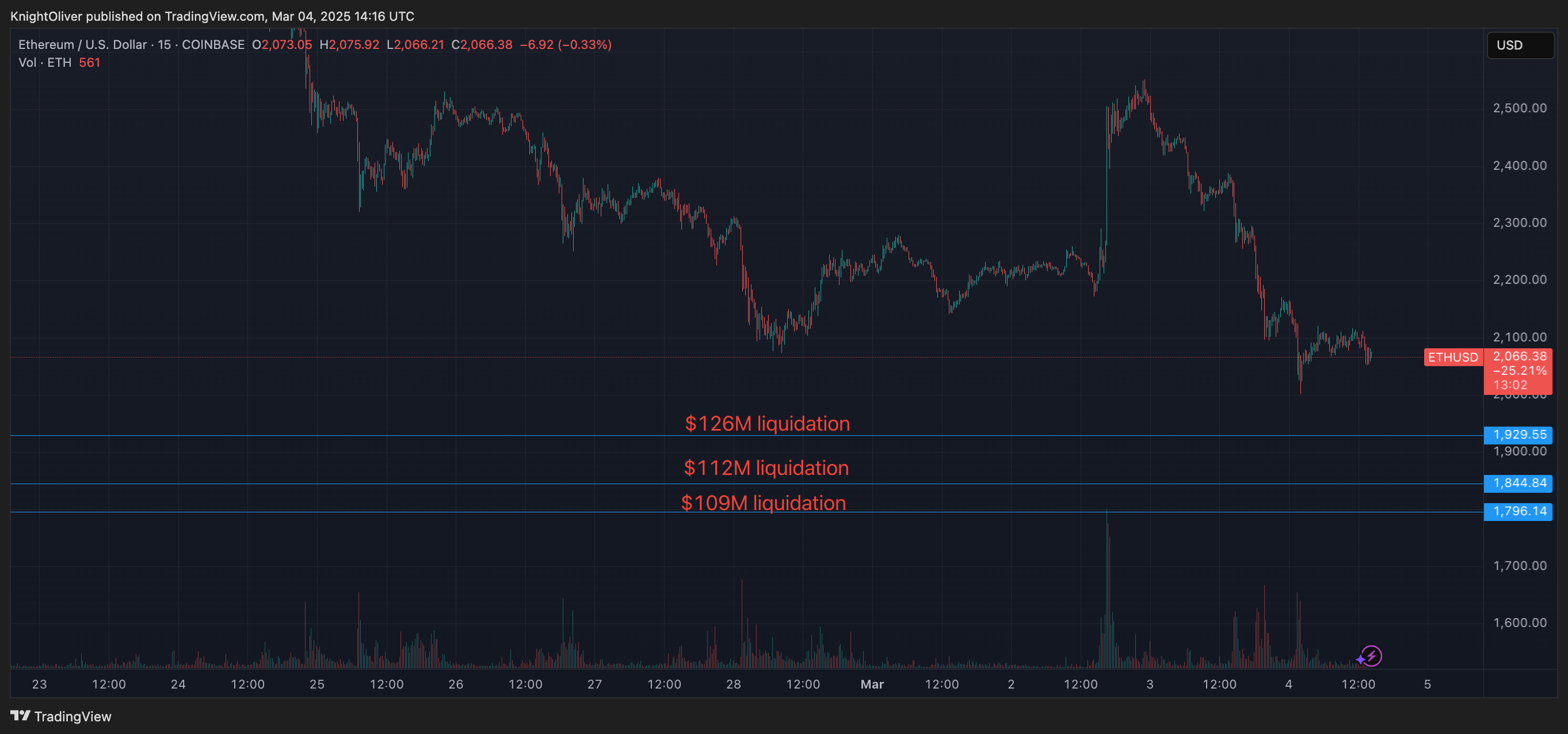This screenshot has width=1568, height=734.
Task: Click the 2,500.00 price scale label
Action: 1519,108
